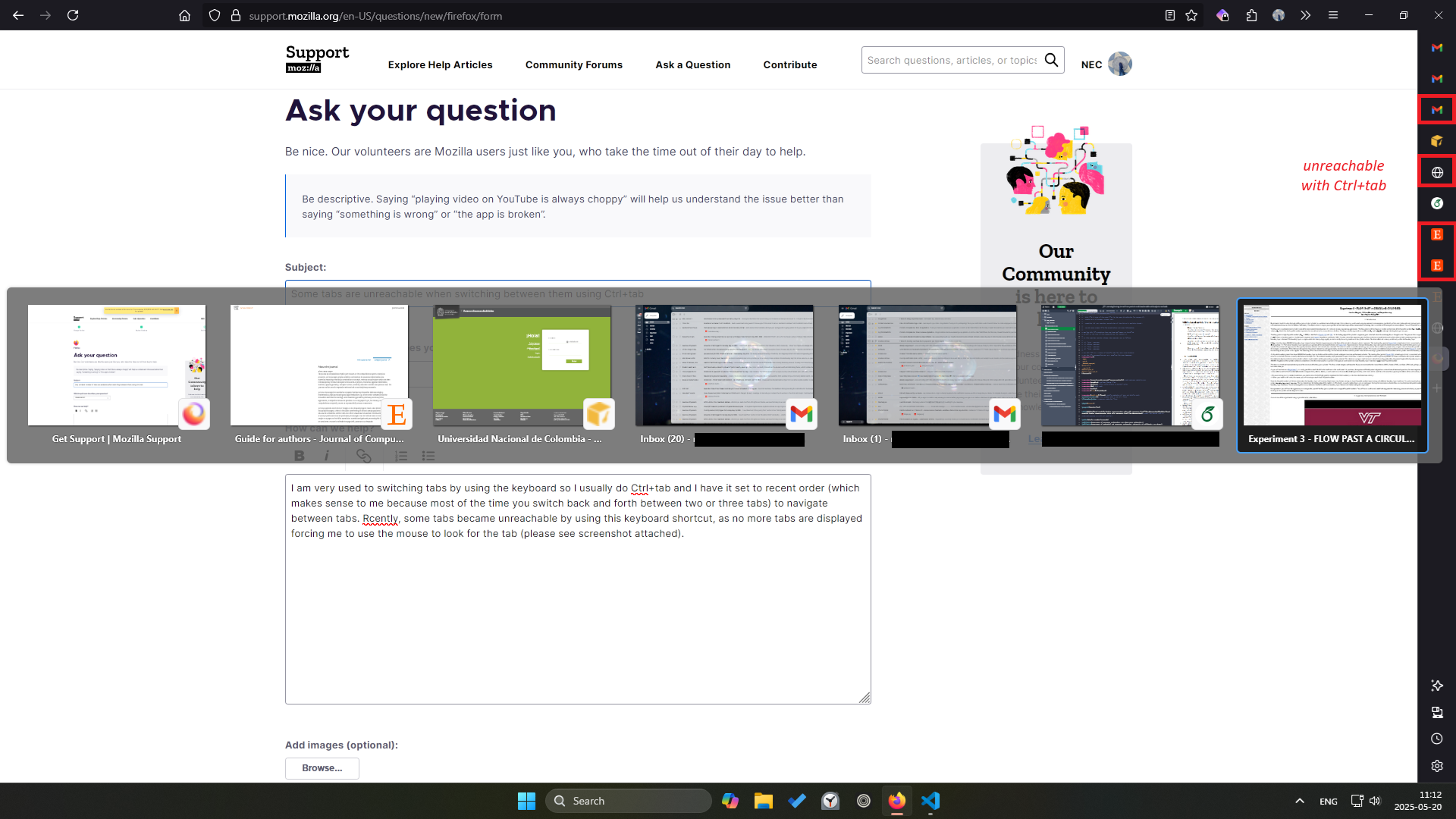
Task: Click inside the question details text area
Action: coord(578,589)
